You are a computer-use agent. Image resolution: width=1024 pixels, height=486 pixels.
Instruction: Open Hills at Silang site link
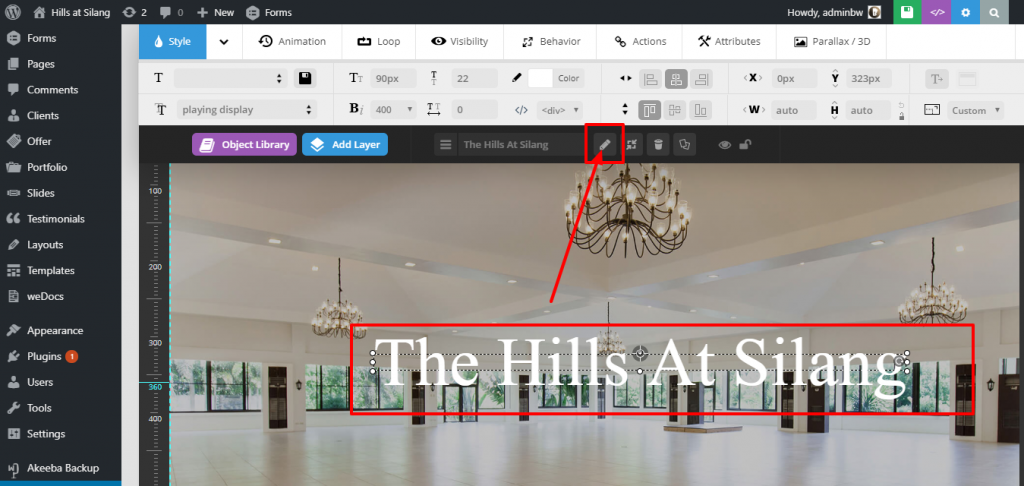pyautogui.click(x=72, y=12)
